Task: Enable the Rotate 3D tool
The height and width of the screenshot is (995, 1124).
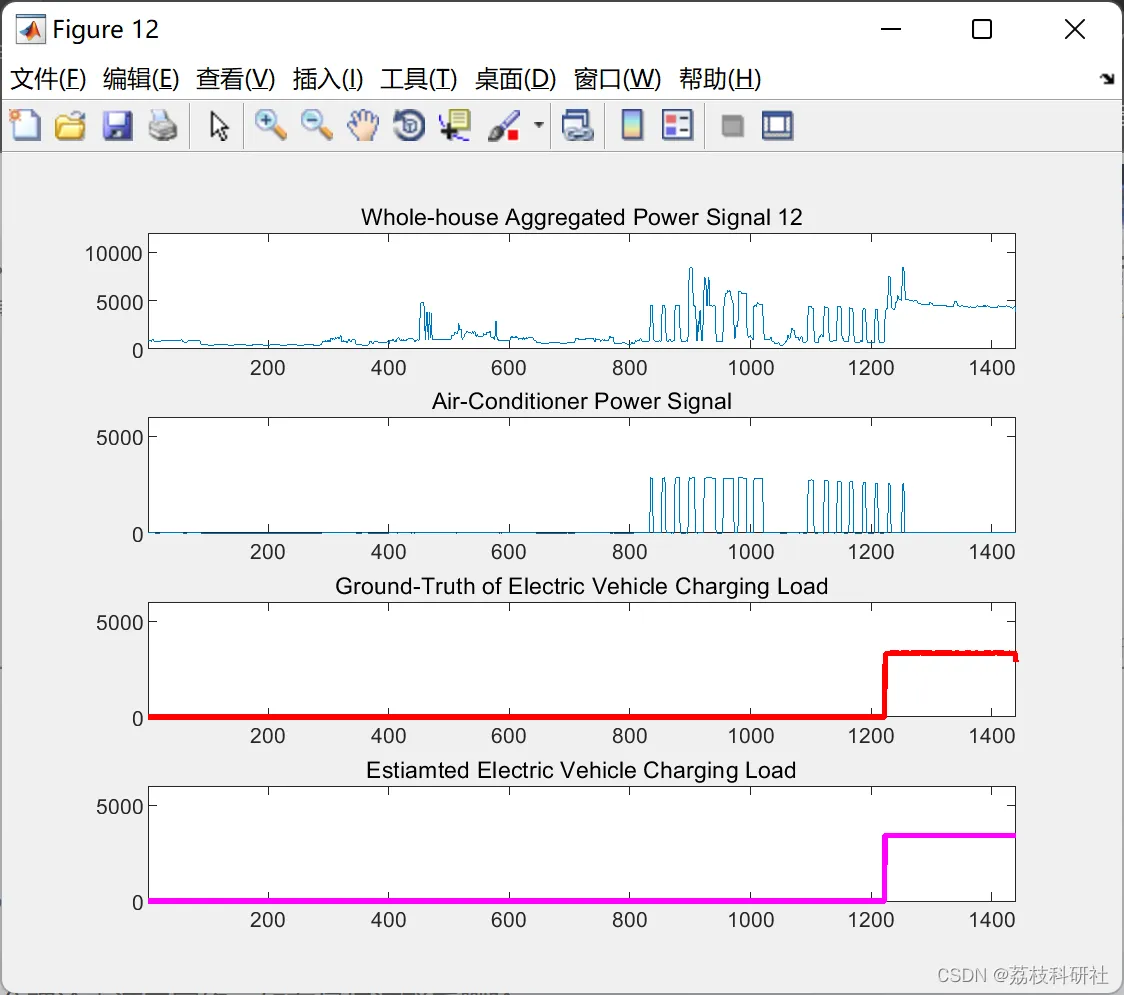Action: [409, 125]
